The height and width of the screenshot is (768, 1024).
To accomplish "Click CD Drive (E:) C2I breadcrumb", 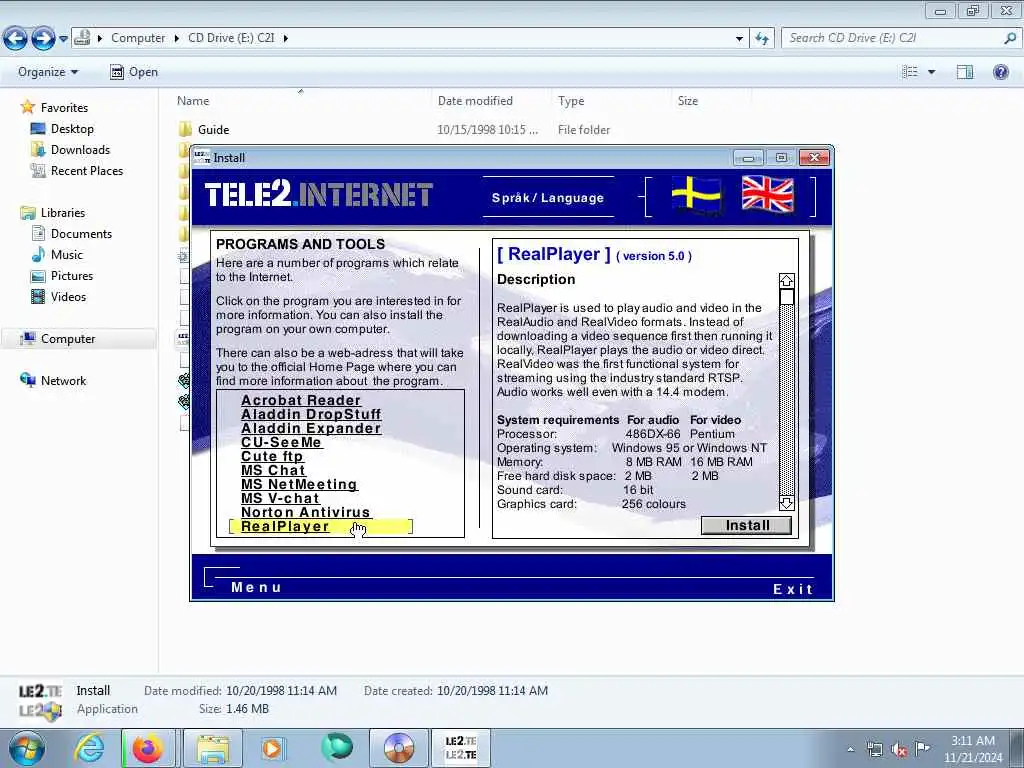I will [x=231, y=38].
